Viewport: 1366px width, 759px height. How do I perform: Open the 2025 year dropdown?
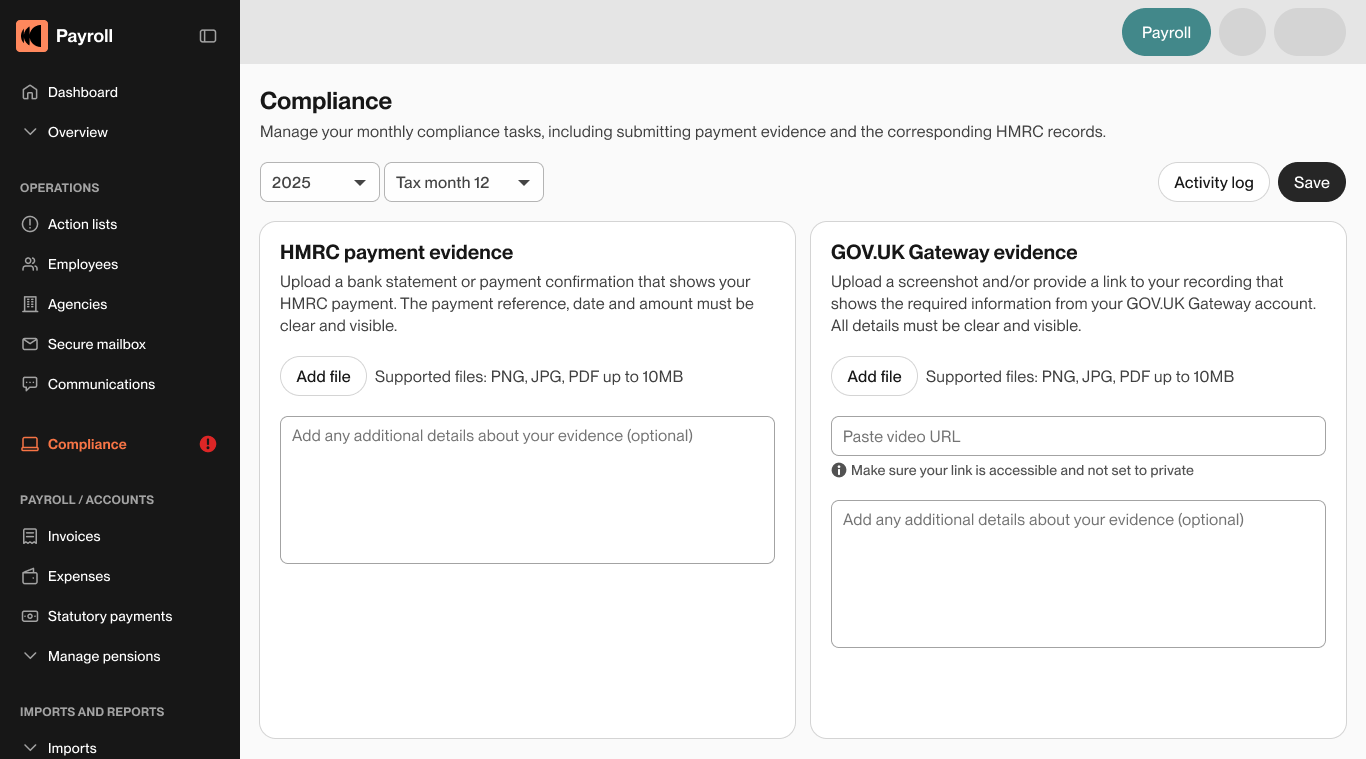(319, 182)
